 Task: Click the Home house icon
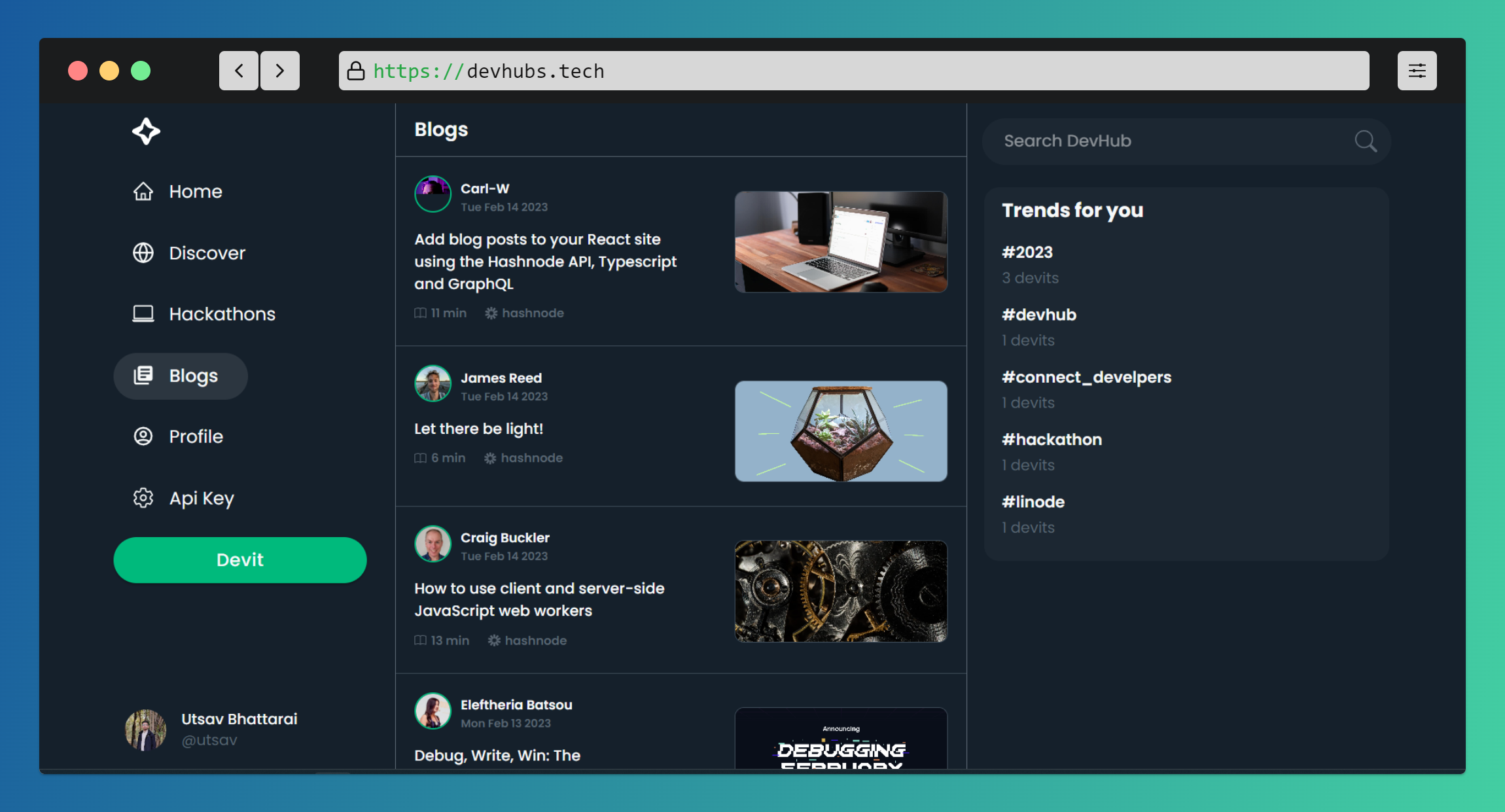pyautogui.click(x=143, y=192)
